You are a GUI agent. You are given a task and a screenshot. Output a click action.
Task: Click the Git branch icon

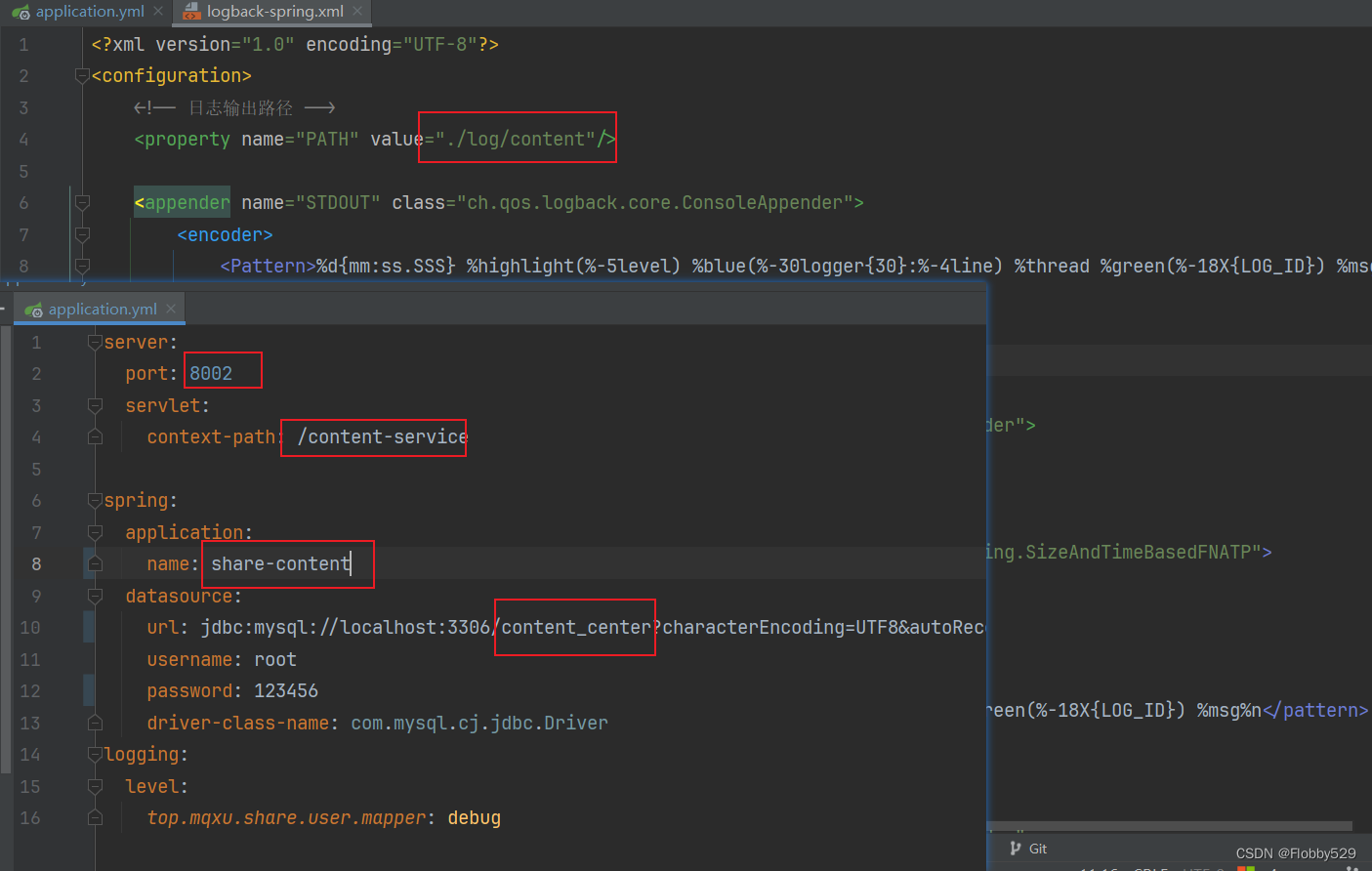1016,849
